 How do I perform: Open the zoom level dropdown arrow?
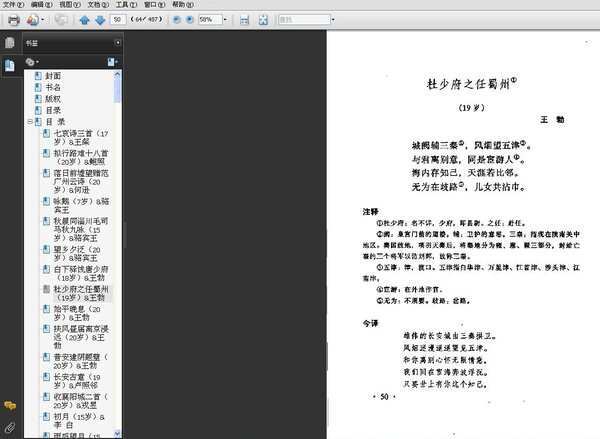click(x=225, y=20)
